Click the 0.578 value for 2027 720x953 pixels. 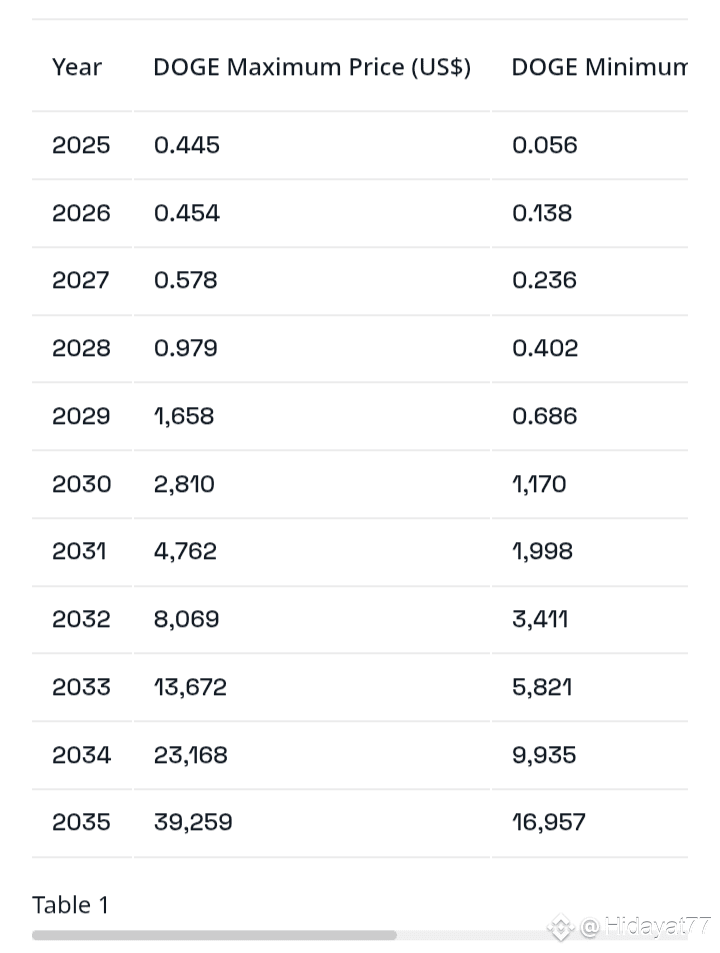coord(185,280)
